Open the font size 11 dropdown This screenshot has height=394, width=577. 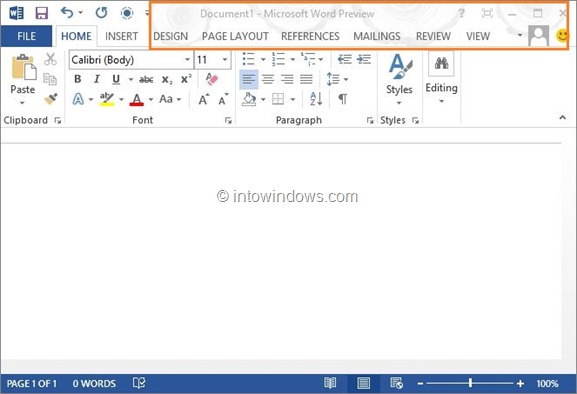click(224, 60)
